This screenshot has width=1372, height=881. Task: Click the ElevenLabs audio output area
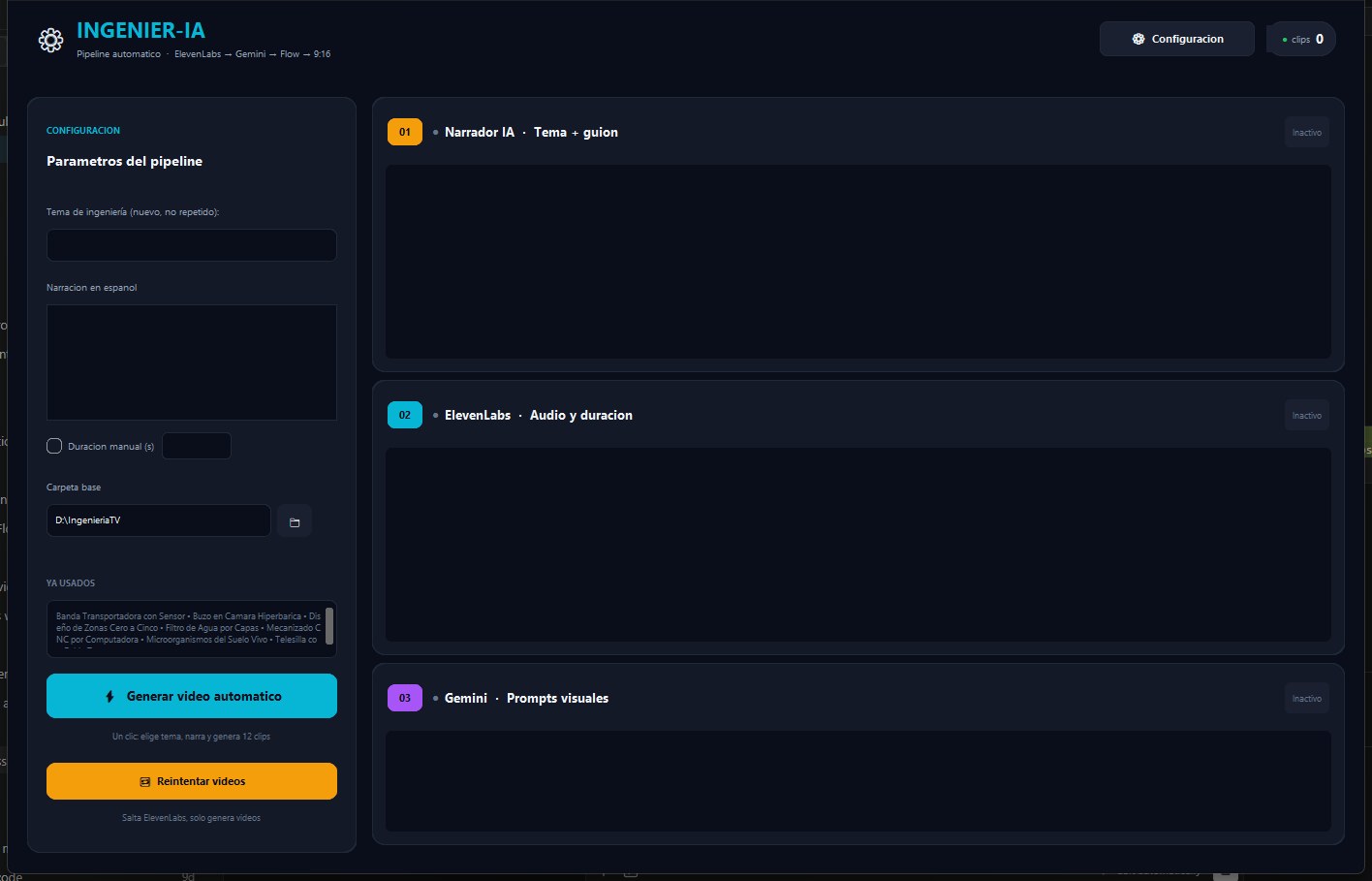click(858, 545)
